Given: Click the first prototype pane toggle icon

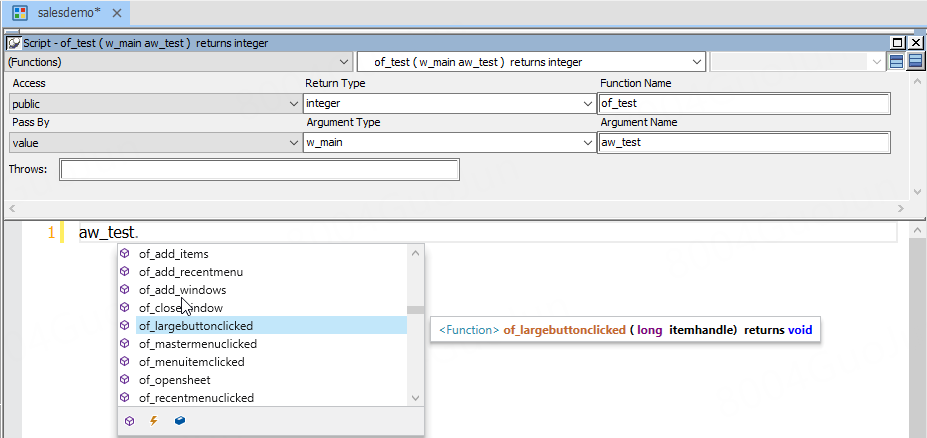Looking at the screenshot, I should [x=896, y=62].
